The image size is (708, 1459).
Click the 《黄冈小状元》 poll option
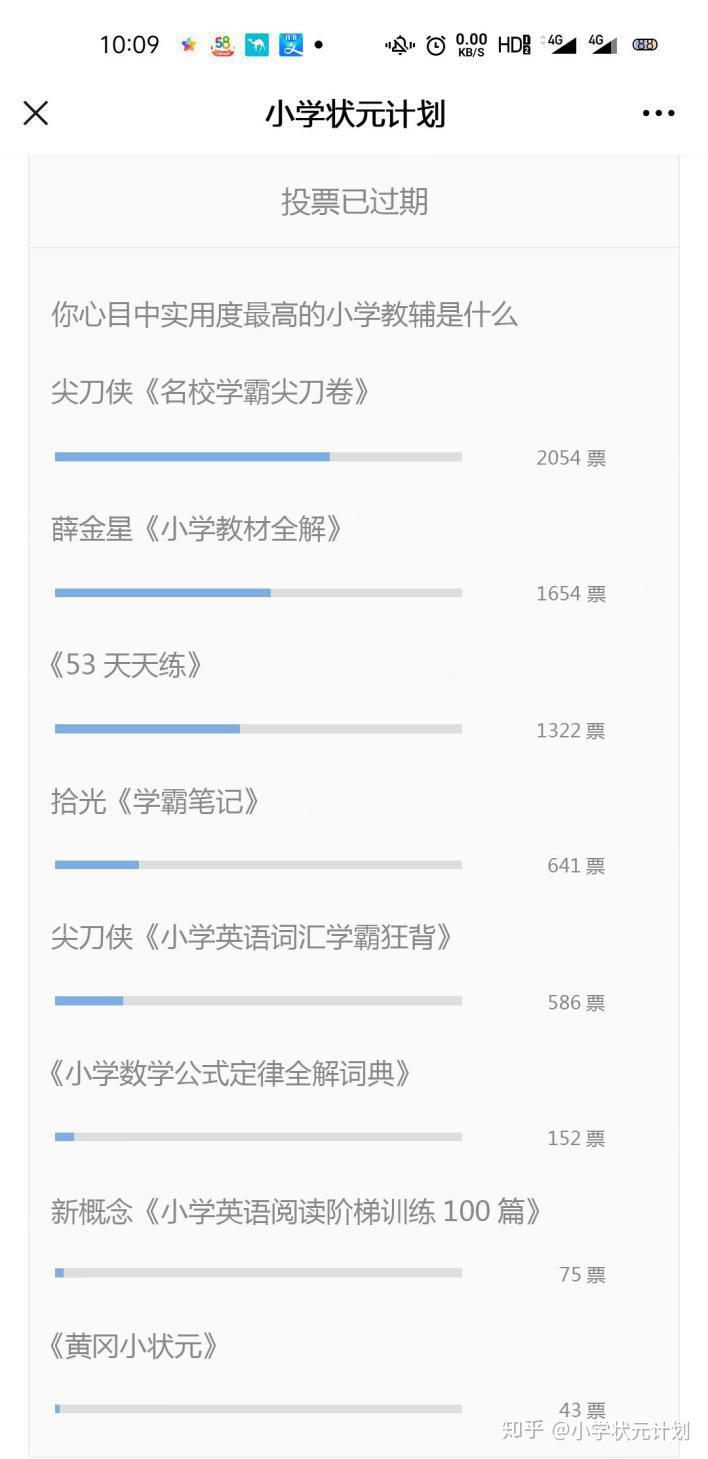click(x=134, y=1346)
